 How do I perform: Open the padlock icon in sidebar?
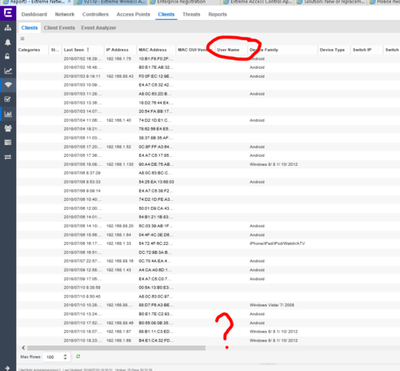[x=8, y=56]
